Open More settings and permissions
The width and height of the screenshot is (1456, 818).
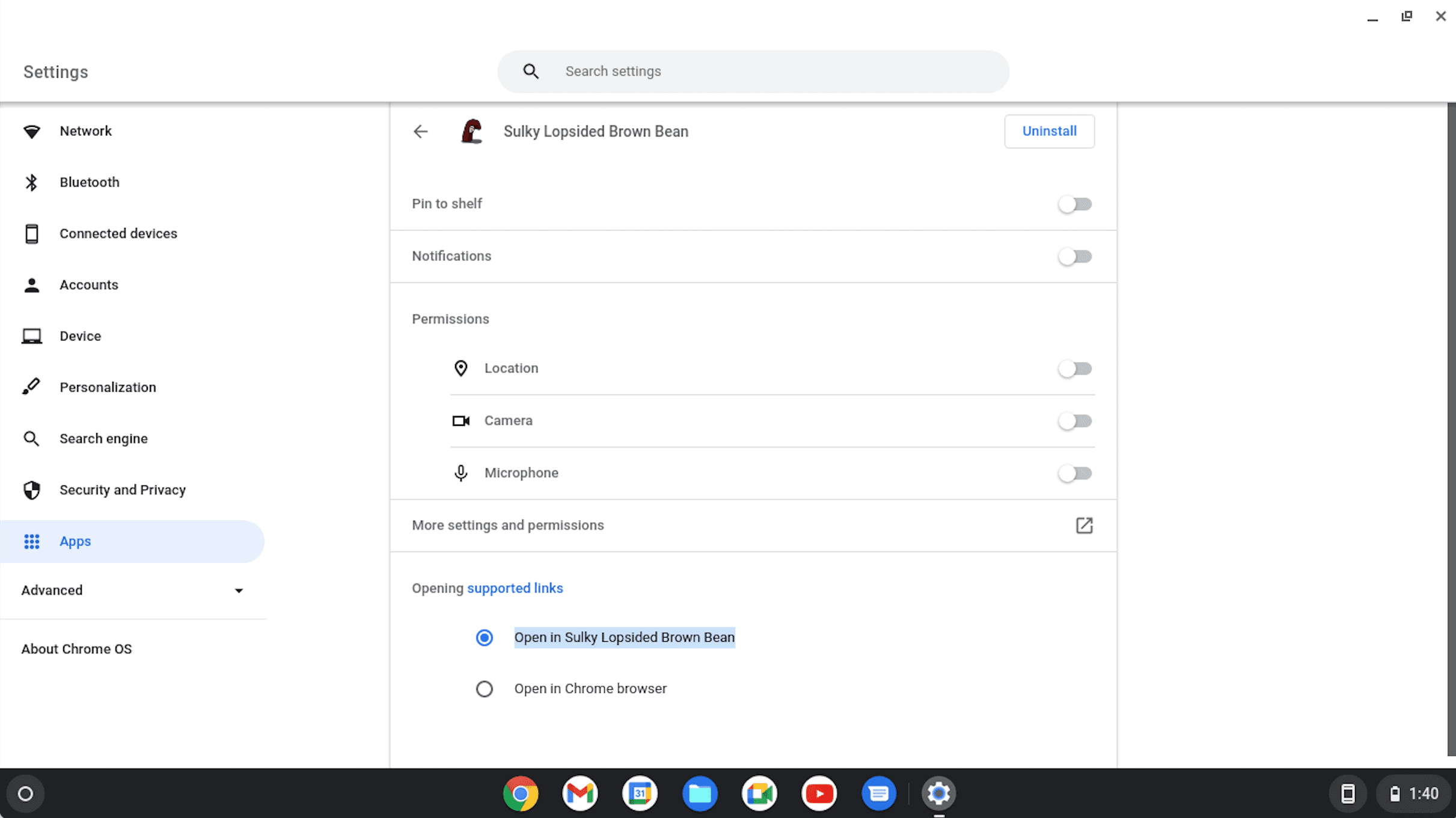point(753,525)
